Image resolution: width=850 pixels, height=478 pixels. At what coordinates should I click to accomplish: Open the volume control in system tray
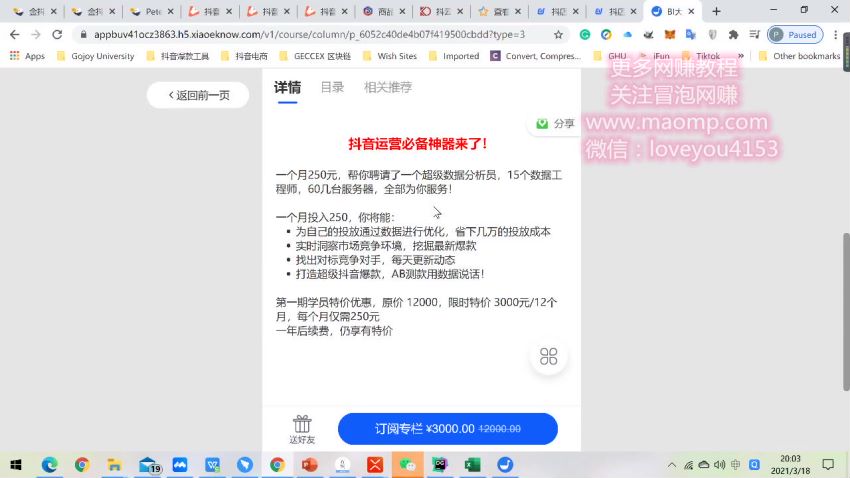tap(719, 465)
